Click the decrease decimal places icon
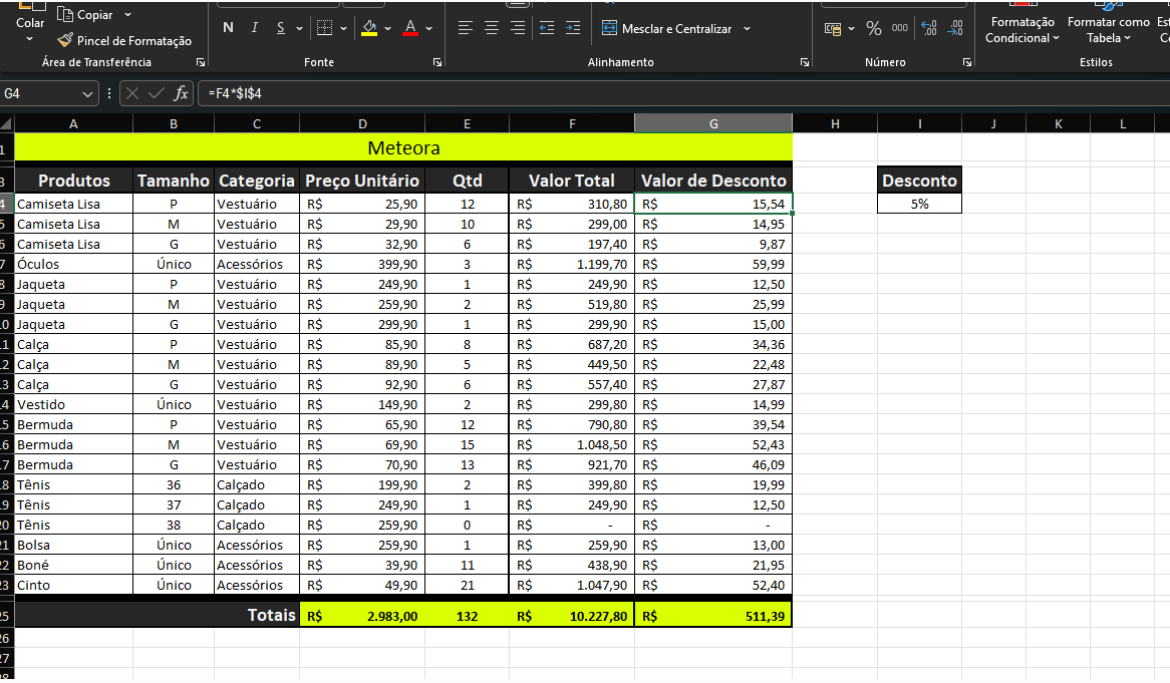 pyautogui.click(x=955, y=29)
